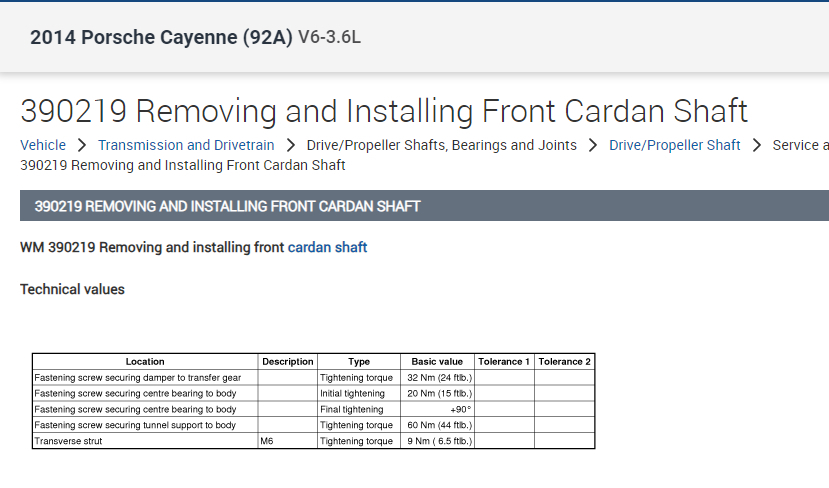Click the Transverse strut row label
Image resolution: width=829 pixels, height=488 pixels.
pyautogui.click(x=68, y=441)
